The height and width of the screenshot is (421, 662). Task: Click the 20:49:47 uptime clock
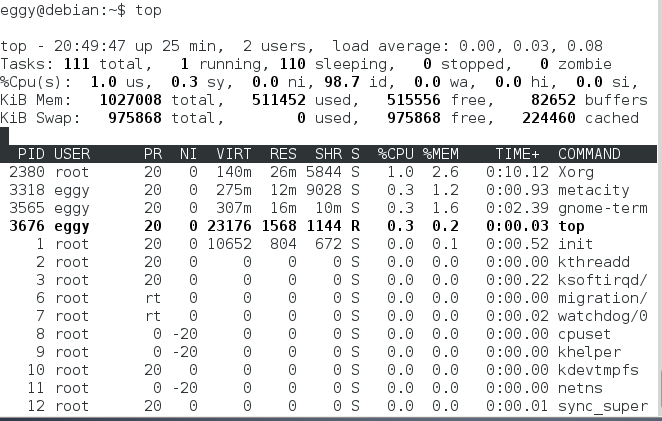coord(90,46)
